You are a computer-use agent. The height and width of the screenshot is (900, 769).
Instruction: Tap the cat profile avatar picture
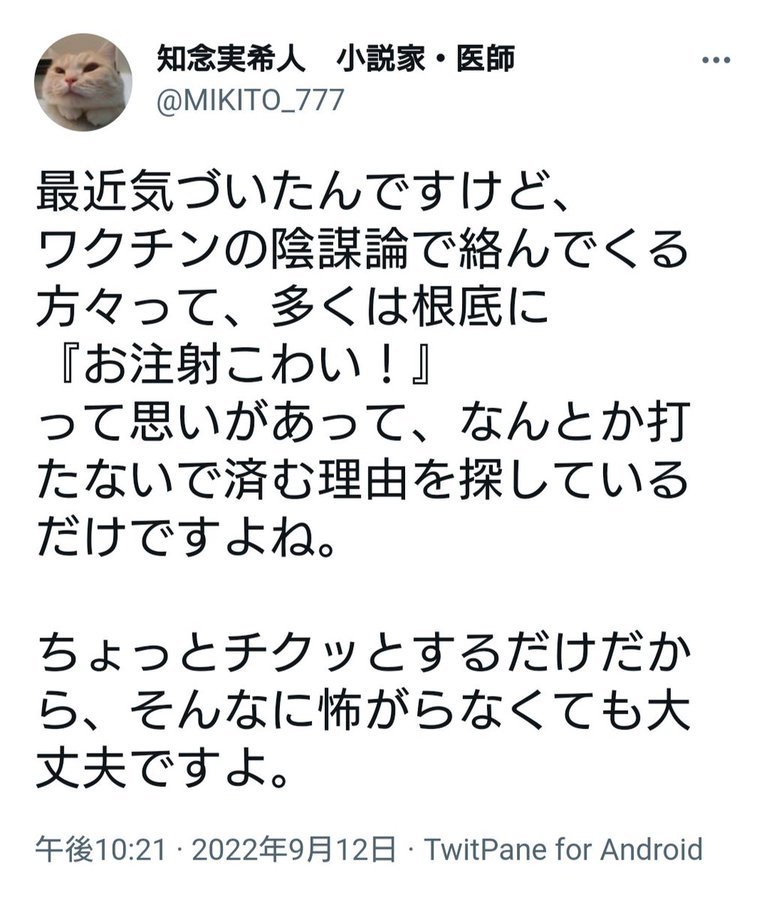pyautogui.click(x=83, y=82)
